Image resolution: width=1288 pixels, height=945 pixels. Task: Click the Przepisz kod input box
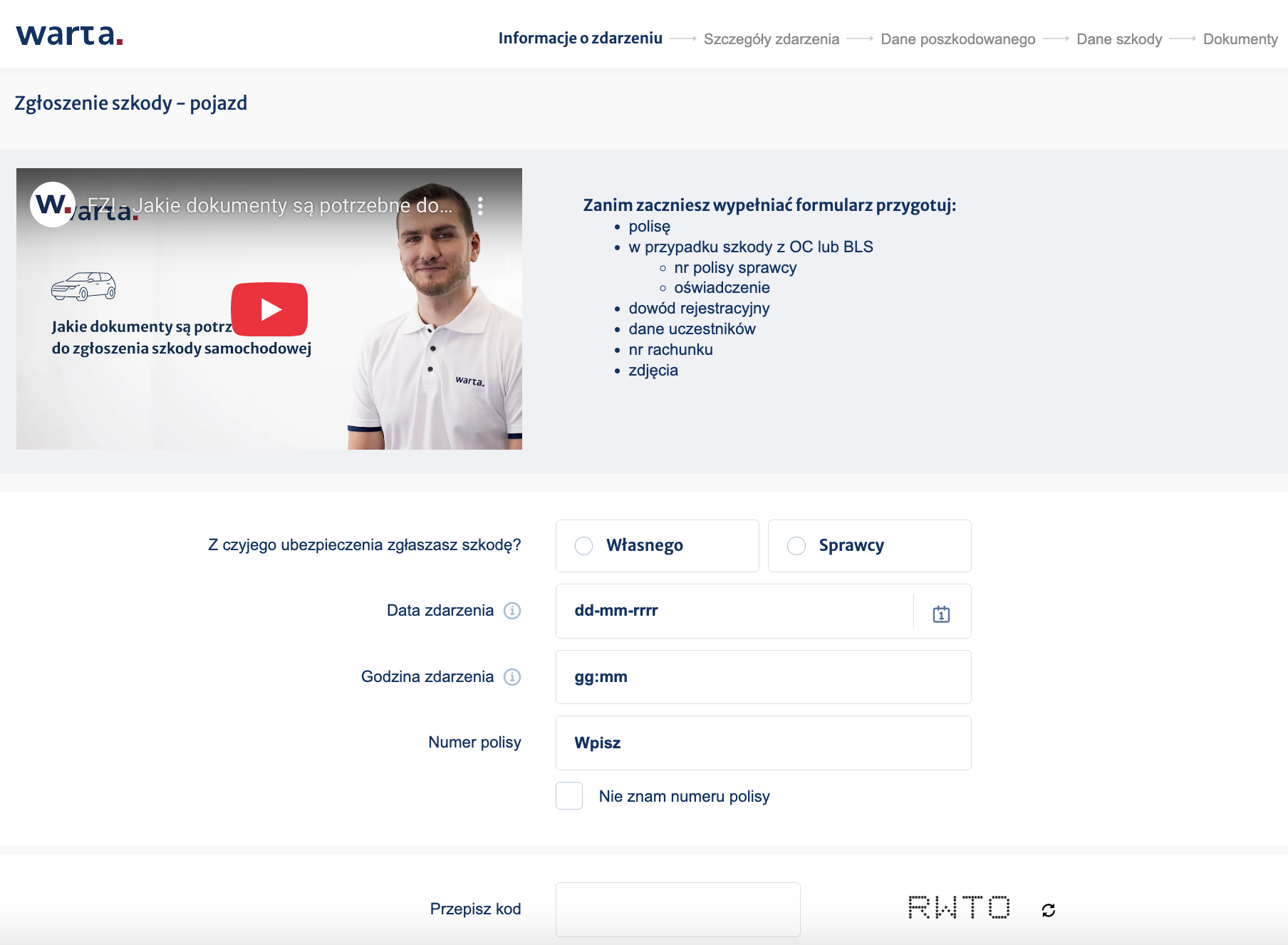(678, 909)
